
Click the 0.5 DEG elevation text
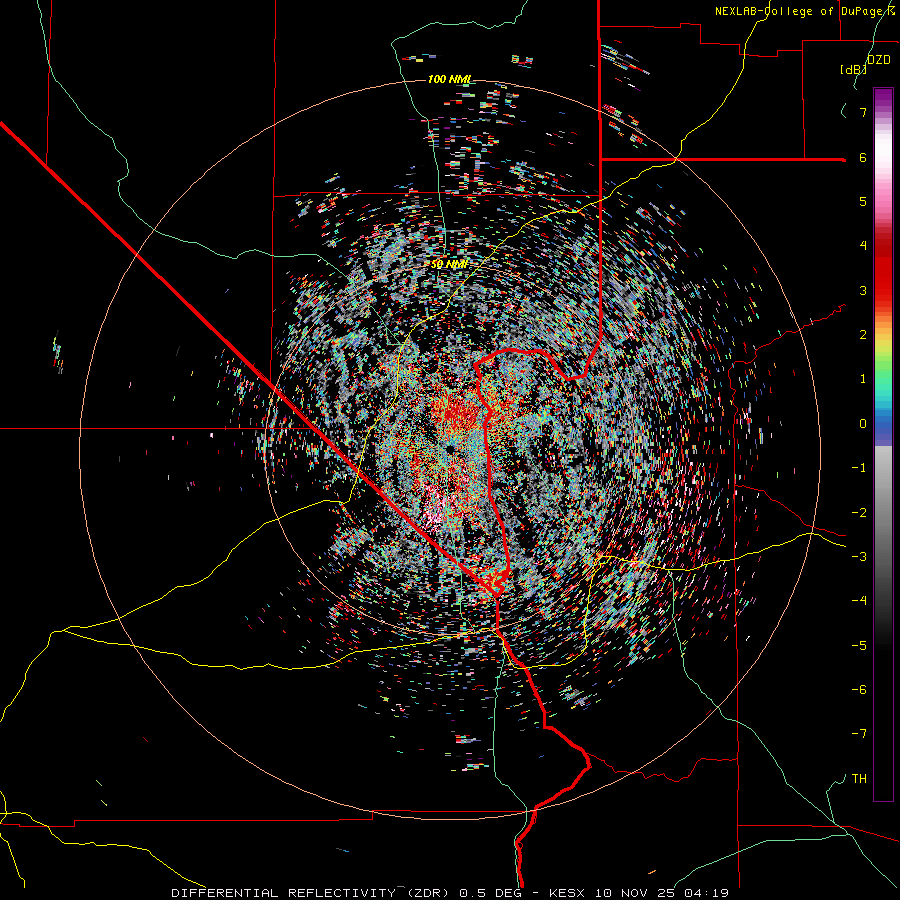[490, 893]
